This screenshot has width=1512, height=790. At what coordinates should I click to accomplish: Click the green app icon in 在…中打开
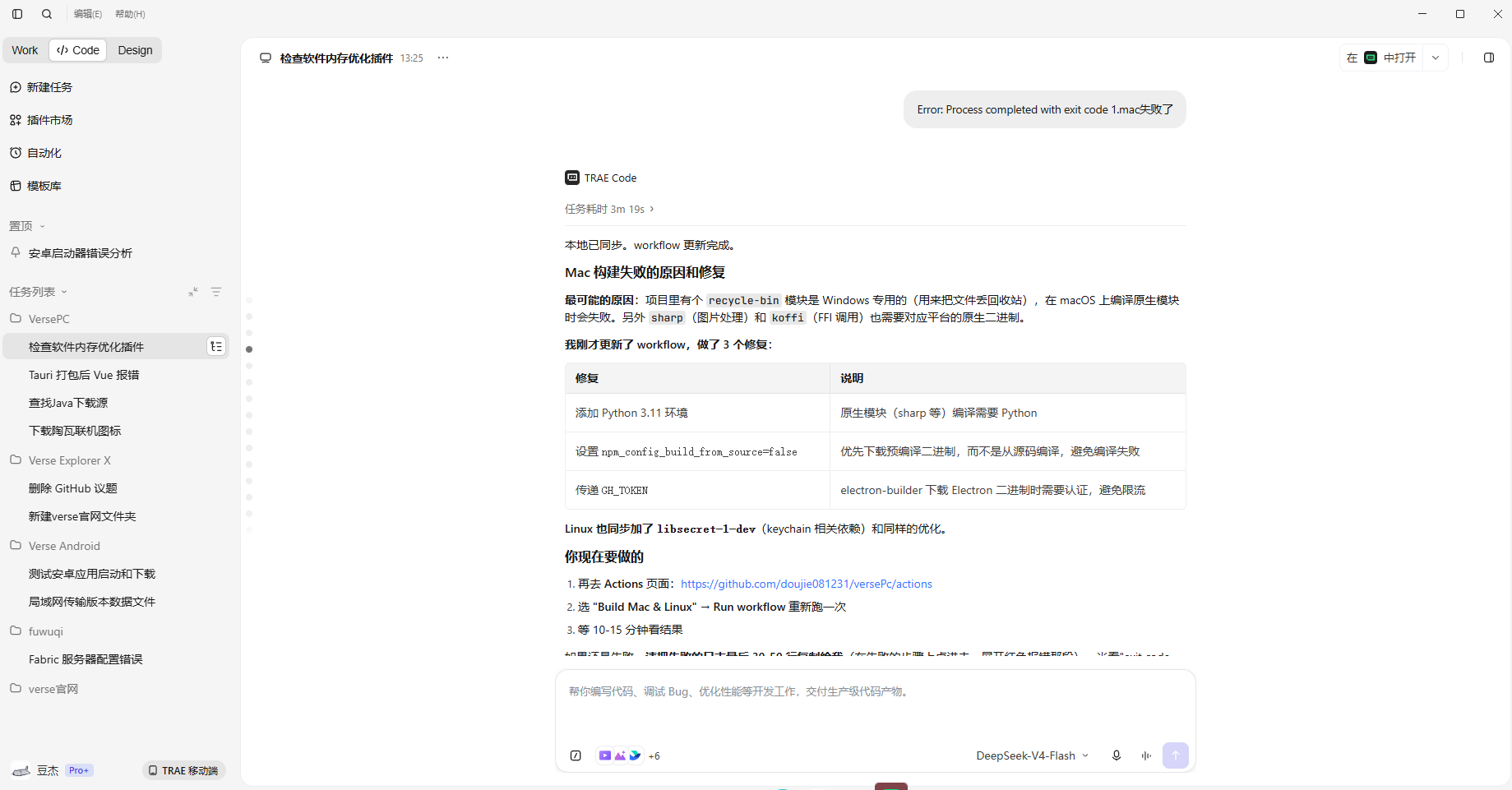pos(1371,58)
